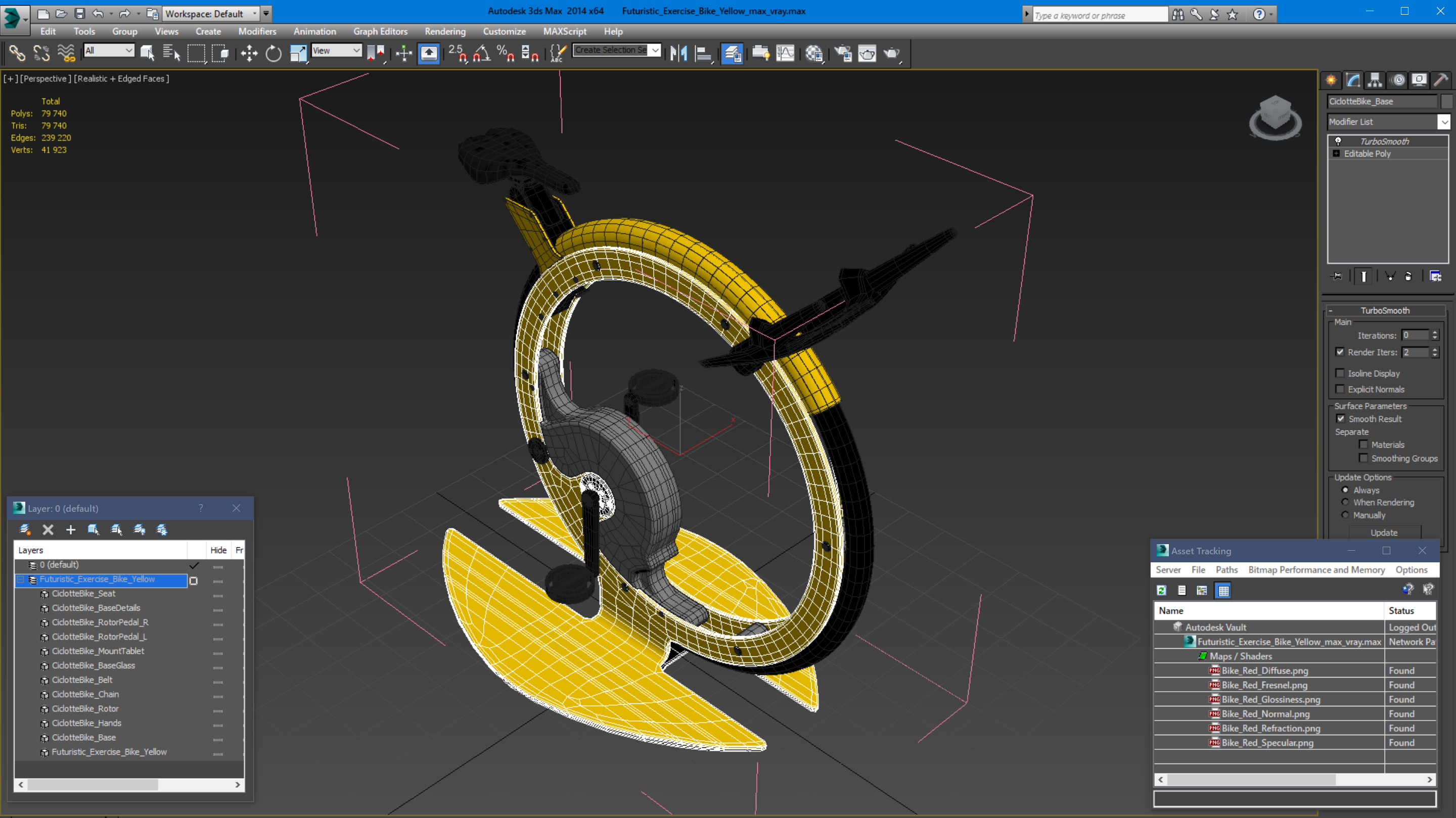
Task: Select the Scale transform tool
Action: tap(298, 53)
